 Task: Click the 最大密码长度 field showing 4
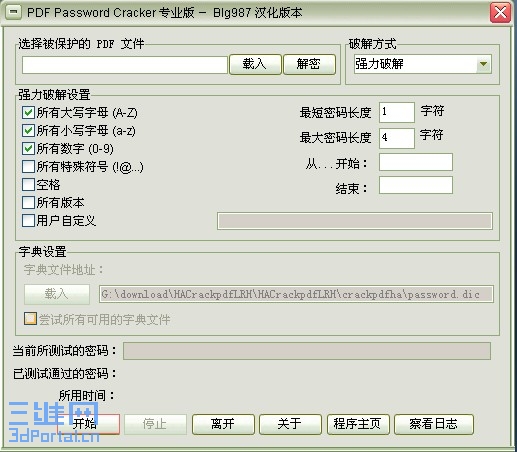[397, 138]
